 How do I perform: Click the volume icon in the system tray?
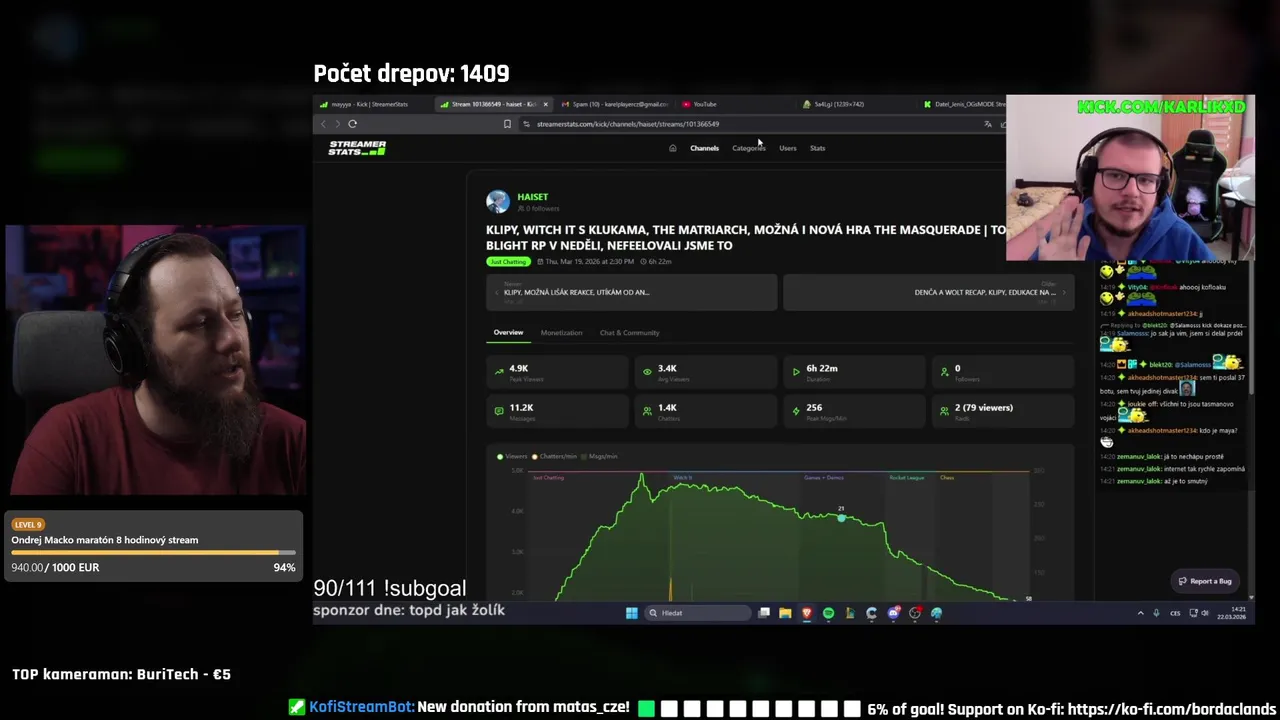[1207, 613]
